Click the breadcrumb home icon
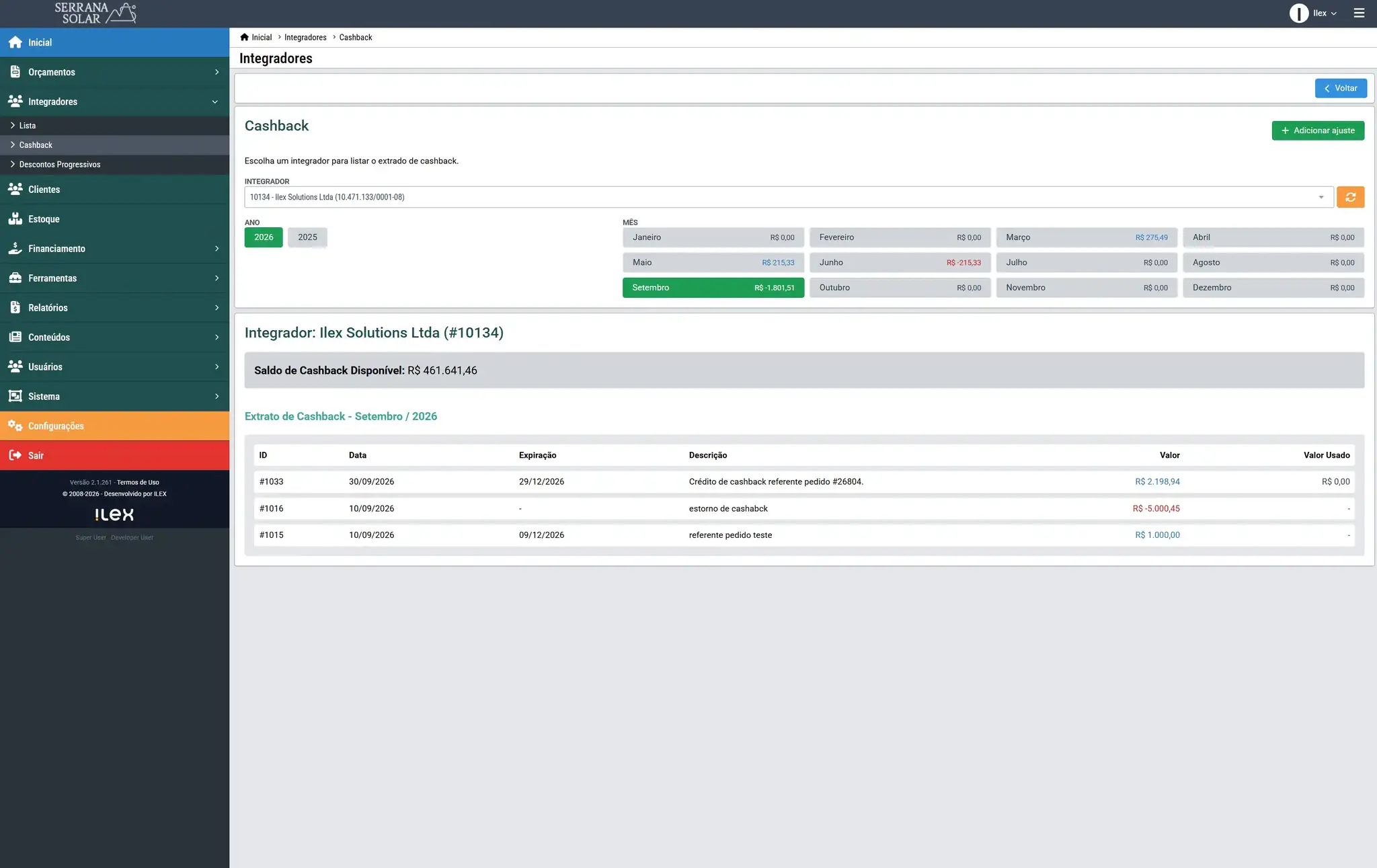1377x868 pixels. (x=244, y=37)
